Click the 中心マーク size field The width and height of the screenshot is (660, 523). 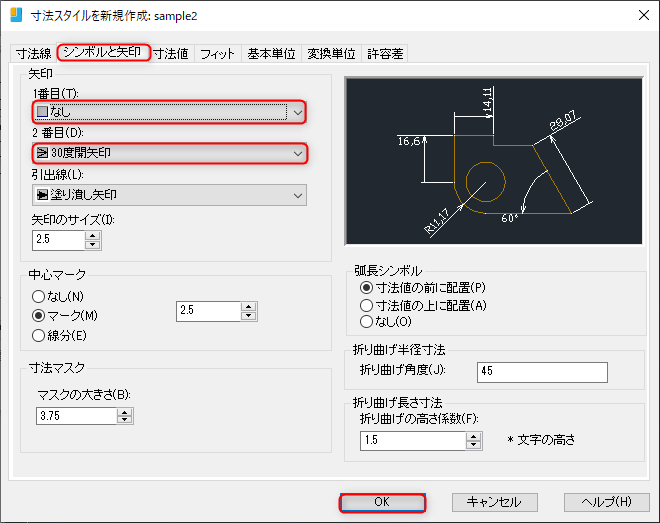coord(208,311)
